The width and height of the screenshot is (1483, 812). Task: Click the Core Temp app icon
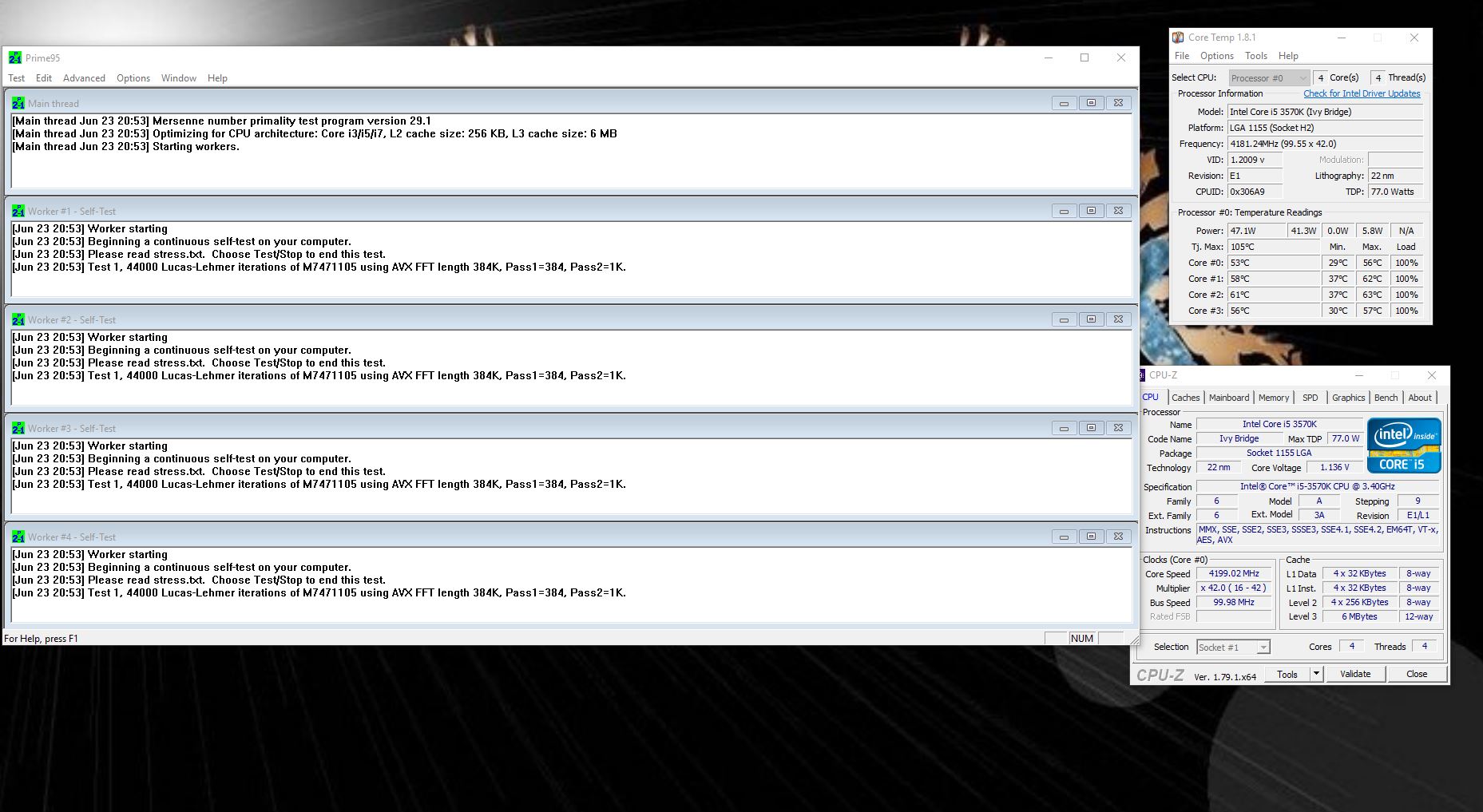(1178, 38)
